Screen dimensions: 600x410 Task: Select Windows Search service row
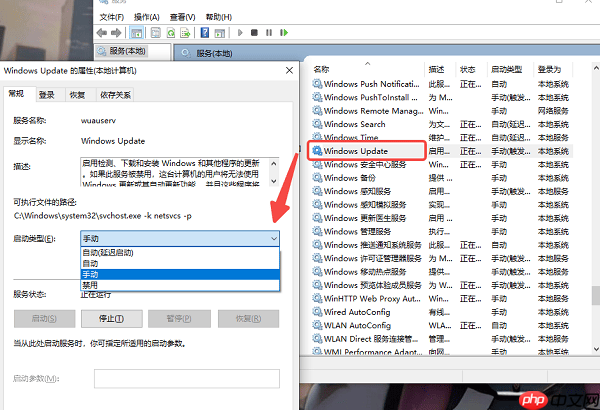[442, 124]
